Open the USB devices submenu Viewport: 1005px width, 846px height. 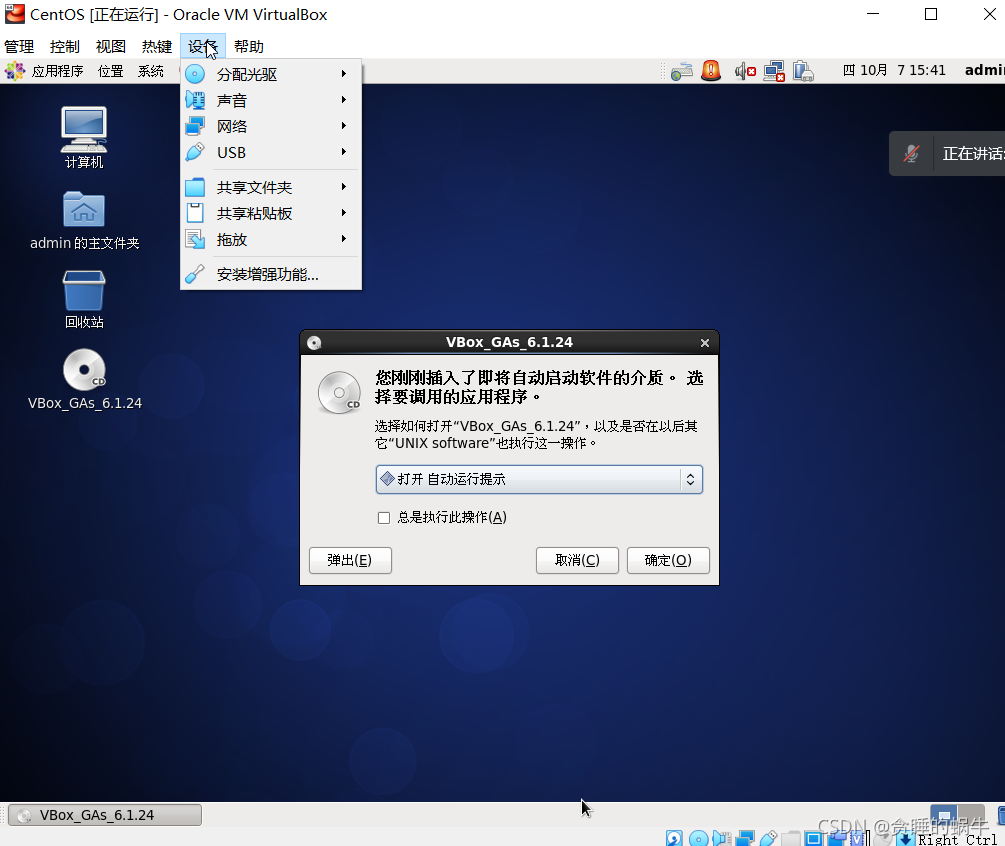coord(270,153)
